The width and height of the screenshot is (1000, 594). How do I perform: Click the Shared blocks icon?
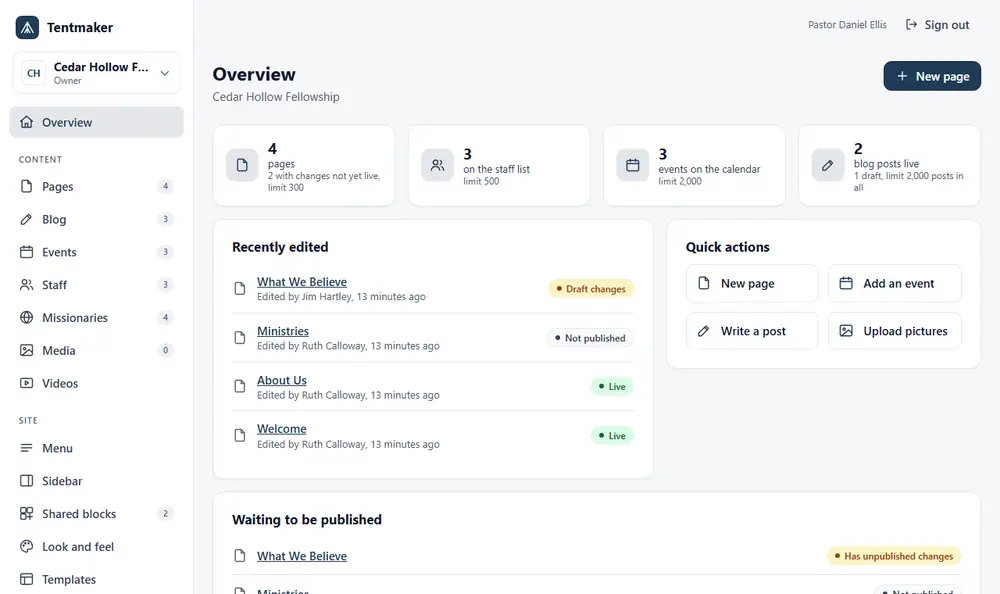(x=26, y=514)
